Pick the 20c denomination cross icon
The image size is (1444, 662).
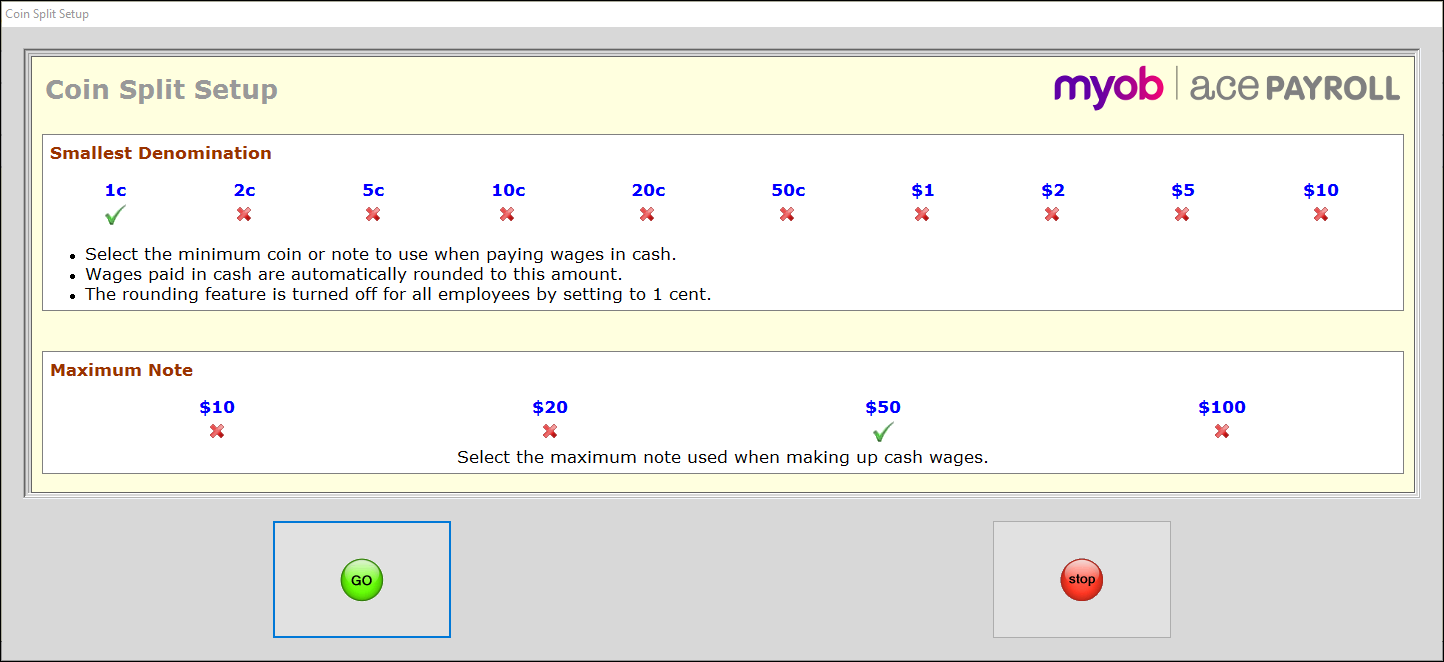tap(647, 214)
